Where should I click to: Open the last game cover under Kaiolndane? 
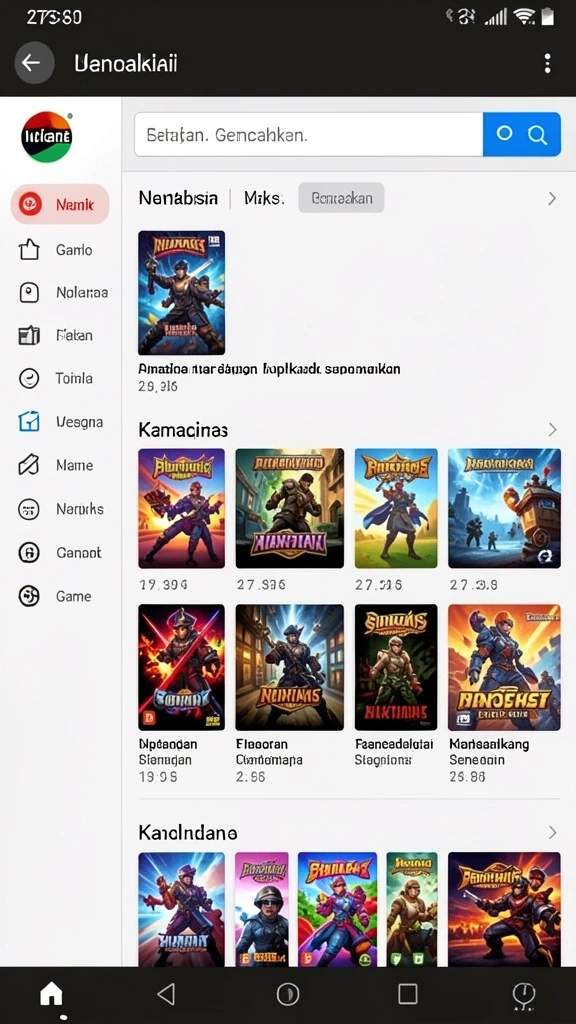click(x=504, y=909)
